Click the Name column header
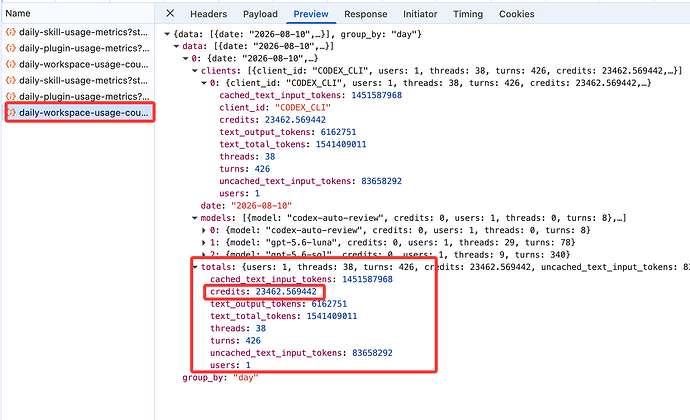690x420 pixels. [x=18, y=14]
